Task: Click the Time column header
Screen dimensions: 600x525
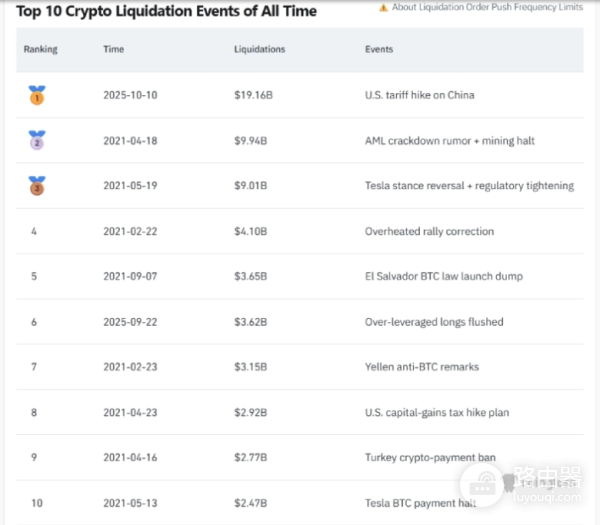Action: point(114,49)
